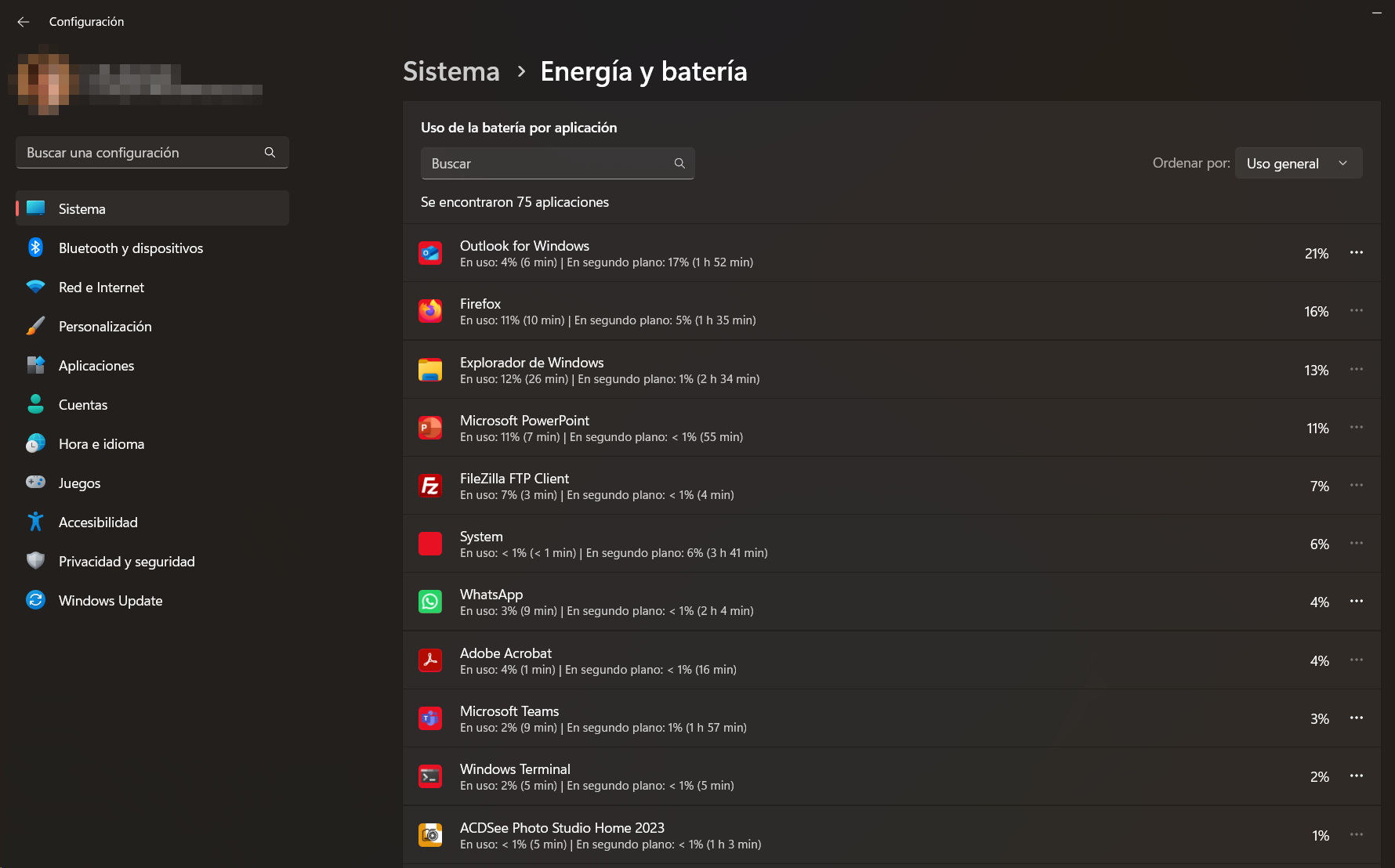The width and height of the screenshot is (1395, 868).
Task: Open Aplicaciones settings
Action: (152, 365)
